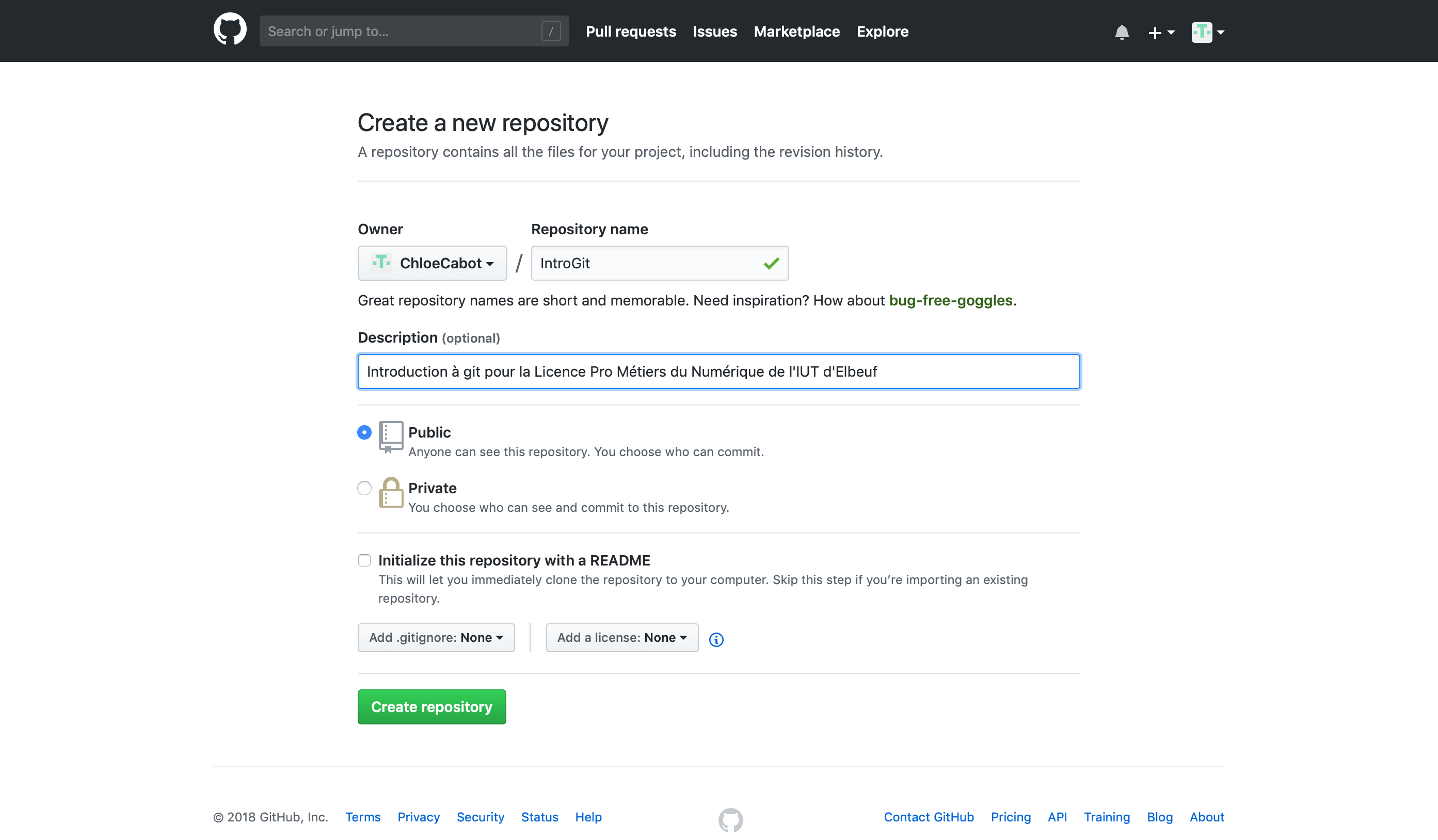Screen dimensions: 1438x840
Task: Click the notifications bell icon
Action: 1121,31
